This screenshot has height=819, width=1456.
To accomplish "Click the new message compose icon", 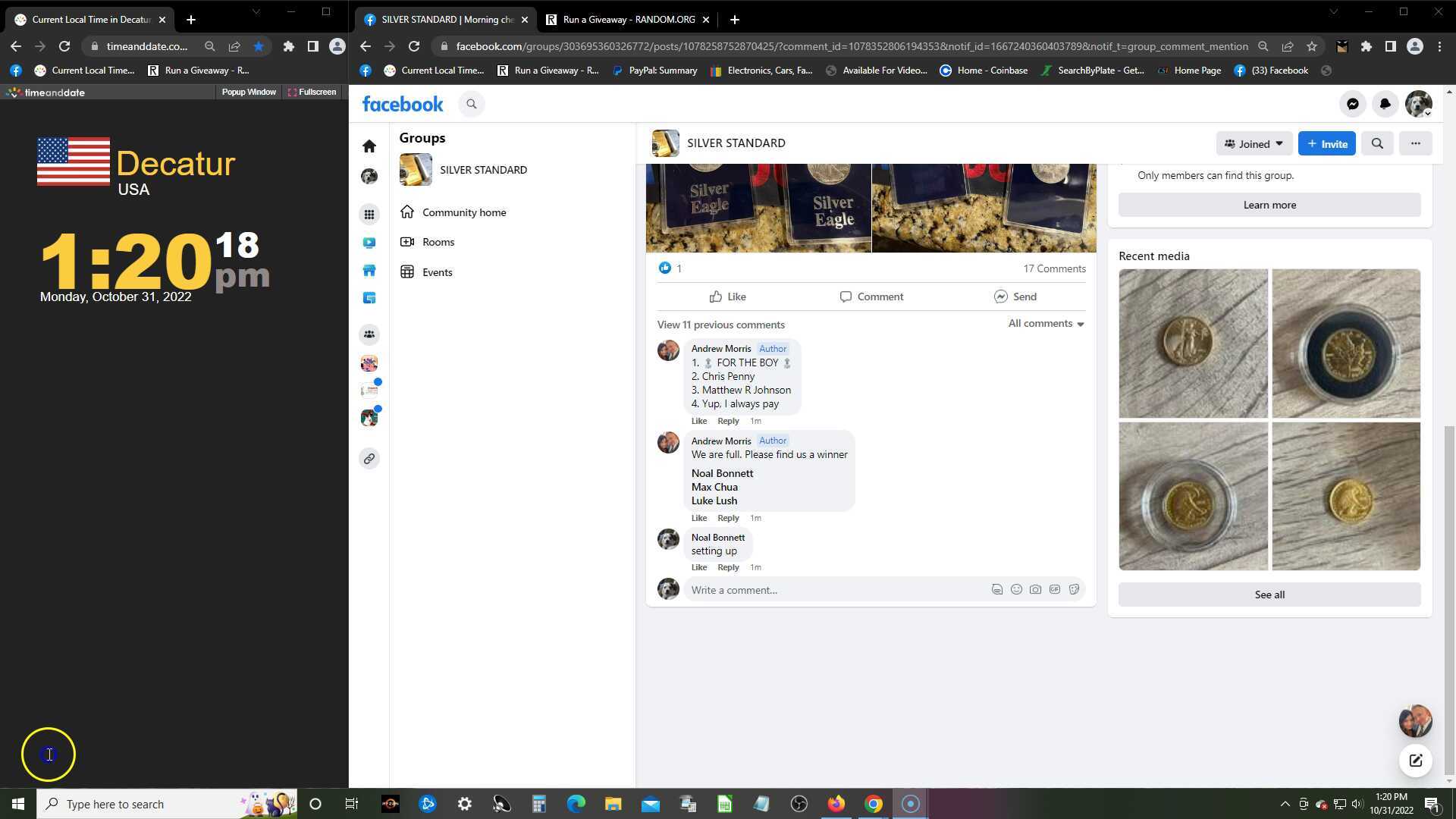I will [x=1415, y=761].
